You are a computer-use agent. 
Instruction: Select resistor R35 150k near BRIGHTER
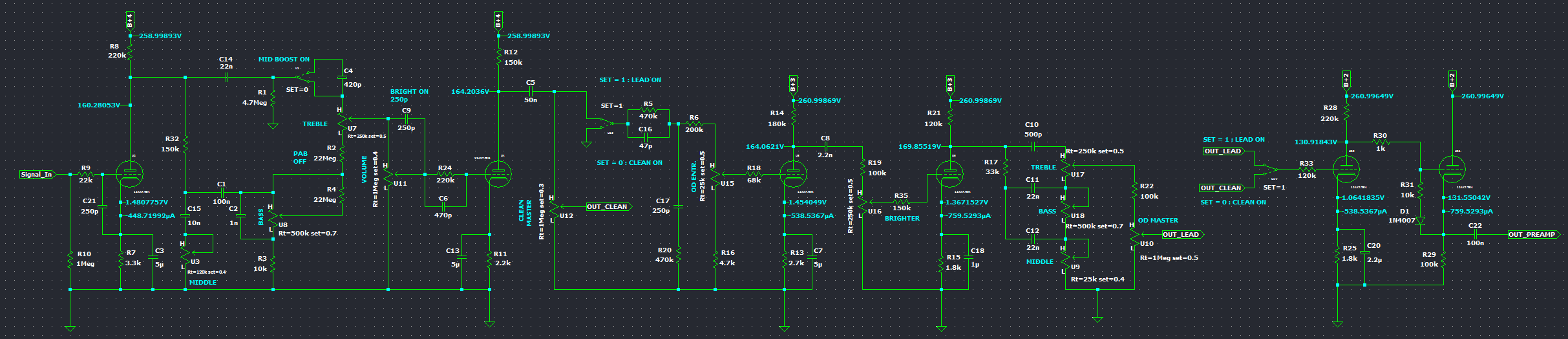pos(902,202)
